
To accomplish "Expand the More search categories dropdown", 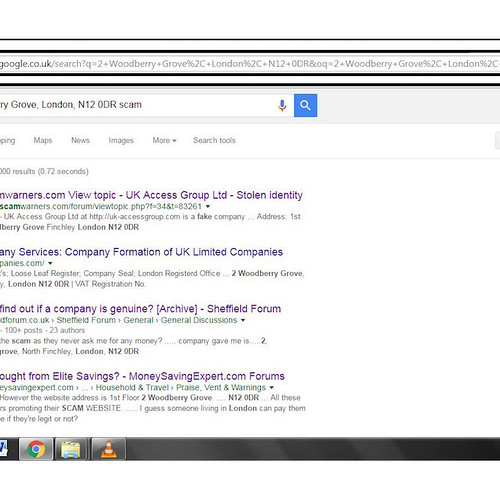I will [164, 140].
